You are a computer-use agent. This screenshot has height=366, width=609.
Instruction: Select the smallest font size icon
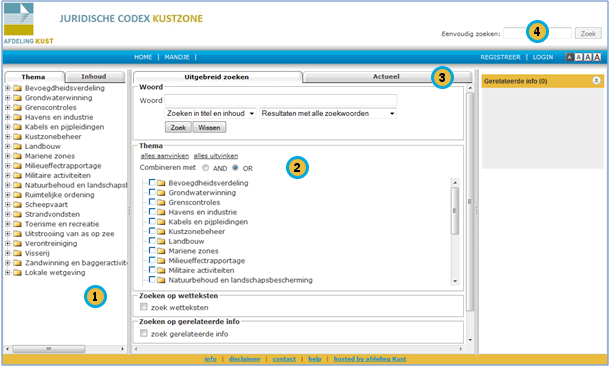point(569,57)
